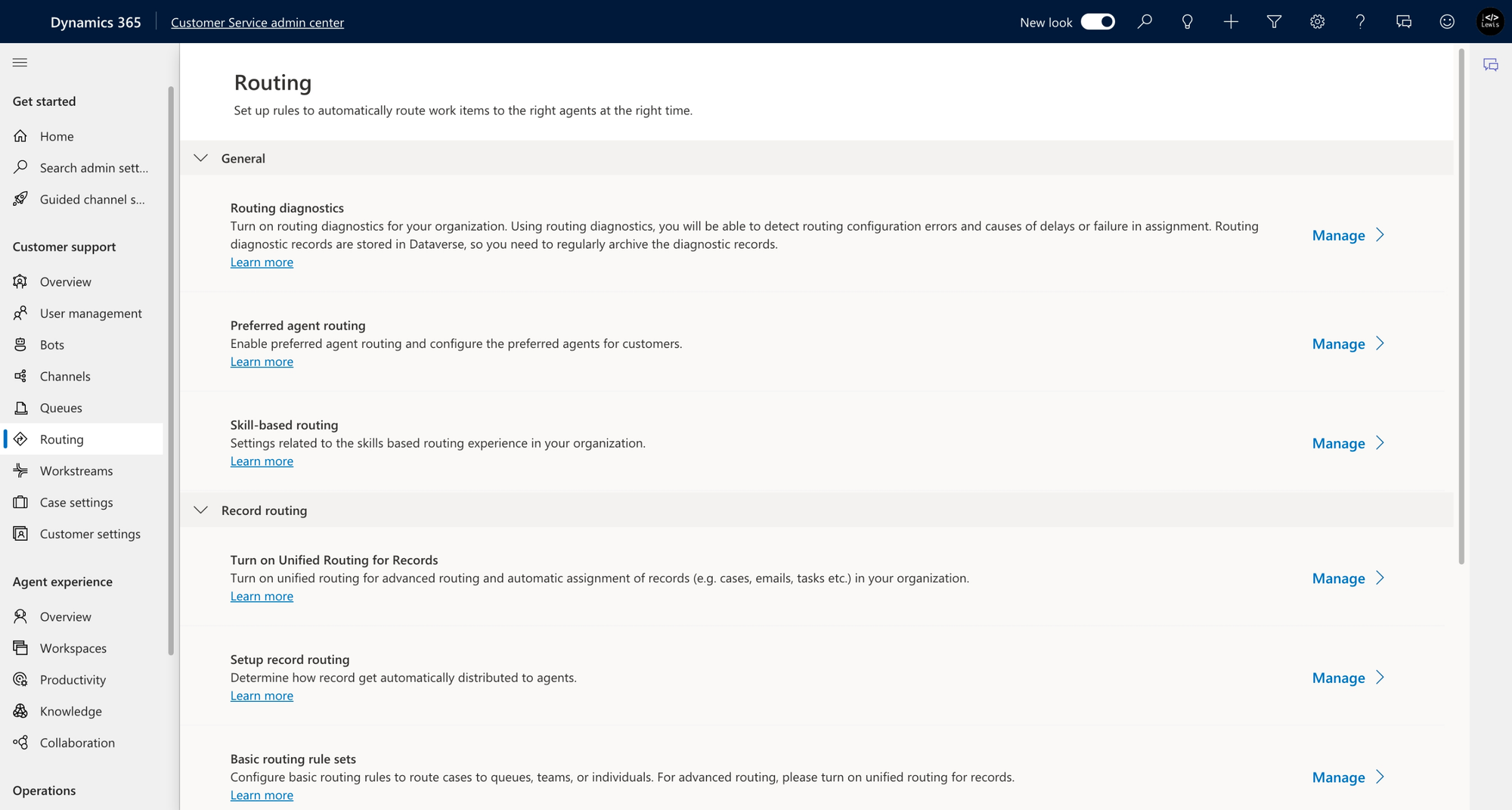This screenshot has height=810, width=1512.
Task: Open Manage arrow for Skill-based routing
Action: pyautogui.click(x=1349, y=443)
